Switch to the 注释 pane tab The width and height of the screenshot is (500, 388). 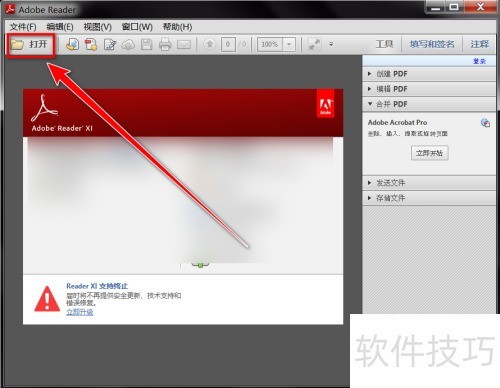pos(480,44)
